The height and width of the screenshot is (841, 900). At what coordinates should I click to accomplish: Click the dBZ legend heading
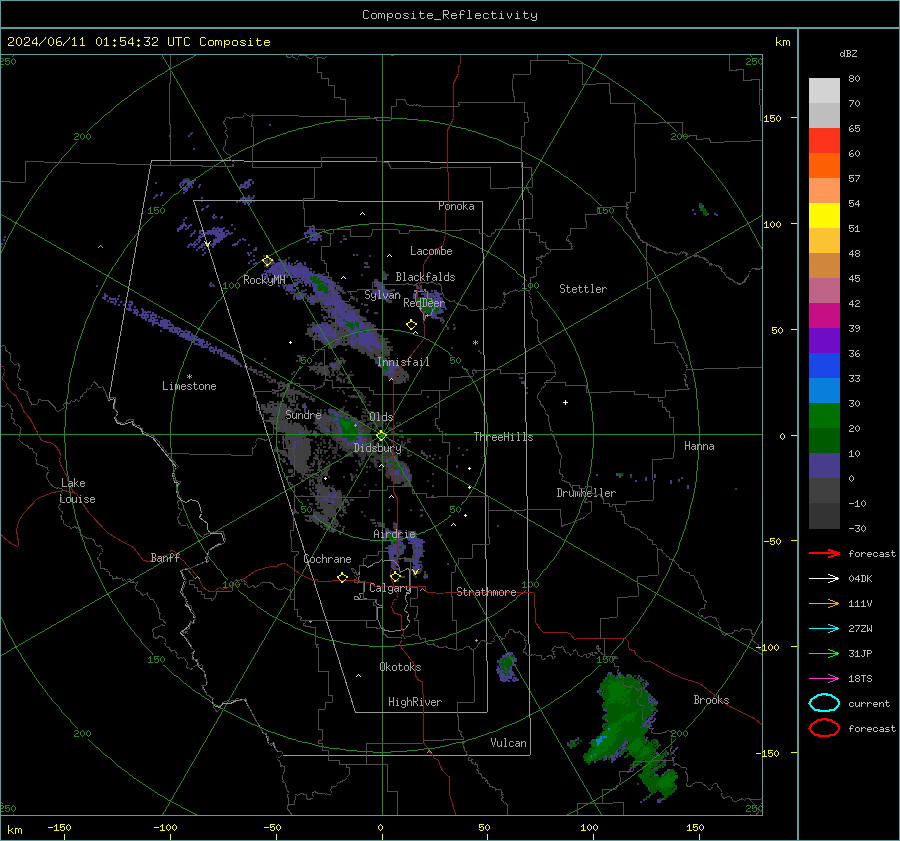pyautogui.click(x=848, y=54)
